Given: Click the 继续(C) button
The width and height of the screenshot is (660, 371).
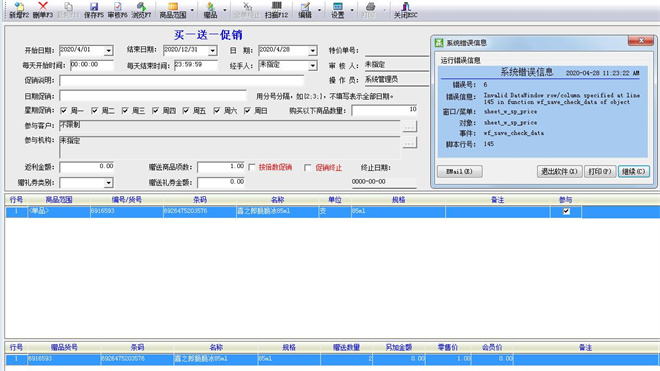Looking at the screenshot, I should [x=633, y=171].
